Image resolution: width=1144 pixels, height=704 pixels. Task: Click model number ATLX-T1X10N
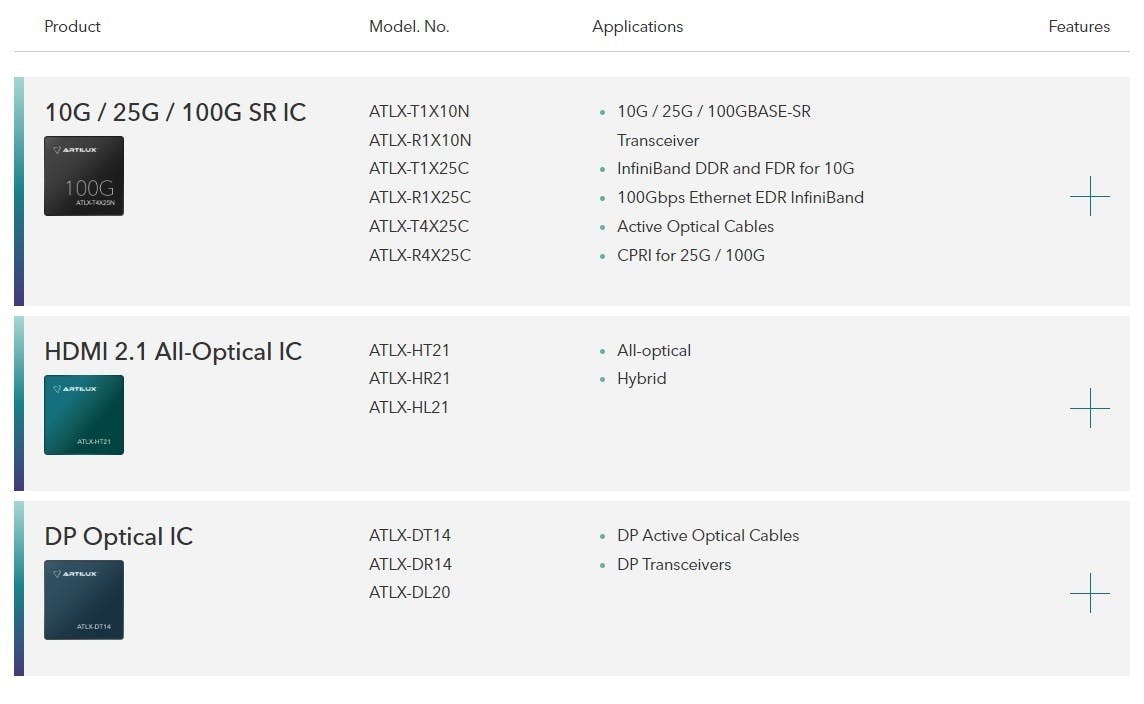pos(420,112)
